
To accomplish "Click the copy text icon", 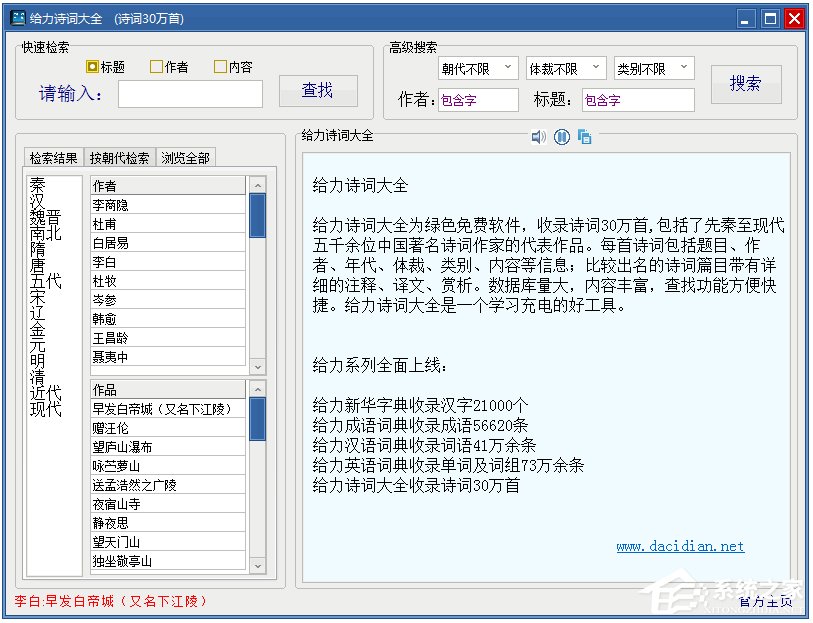I will (x=584, y=137).
